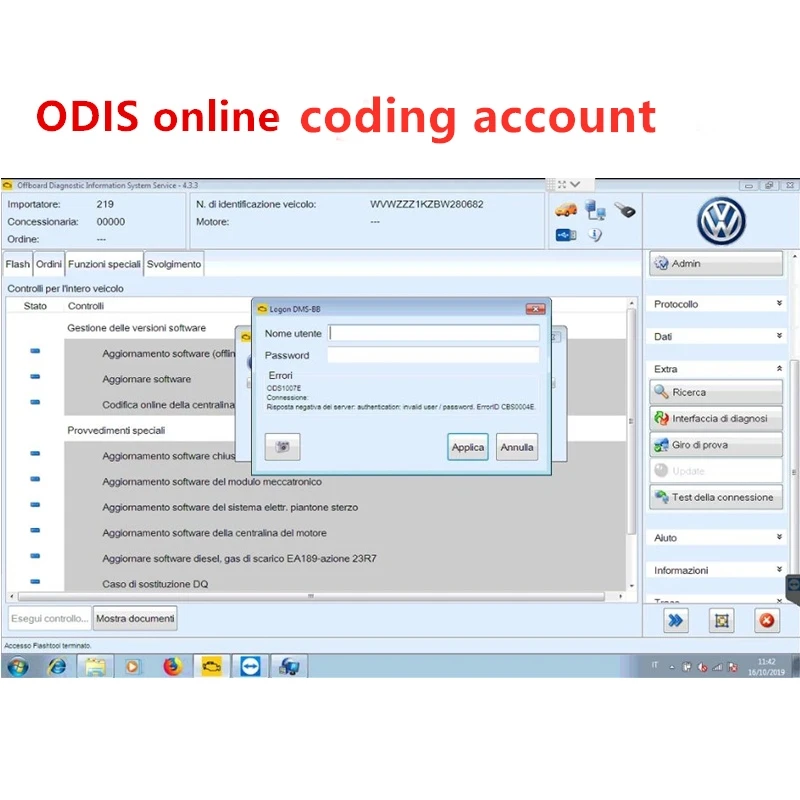Switch to the Flash tab

18,264
